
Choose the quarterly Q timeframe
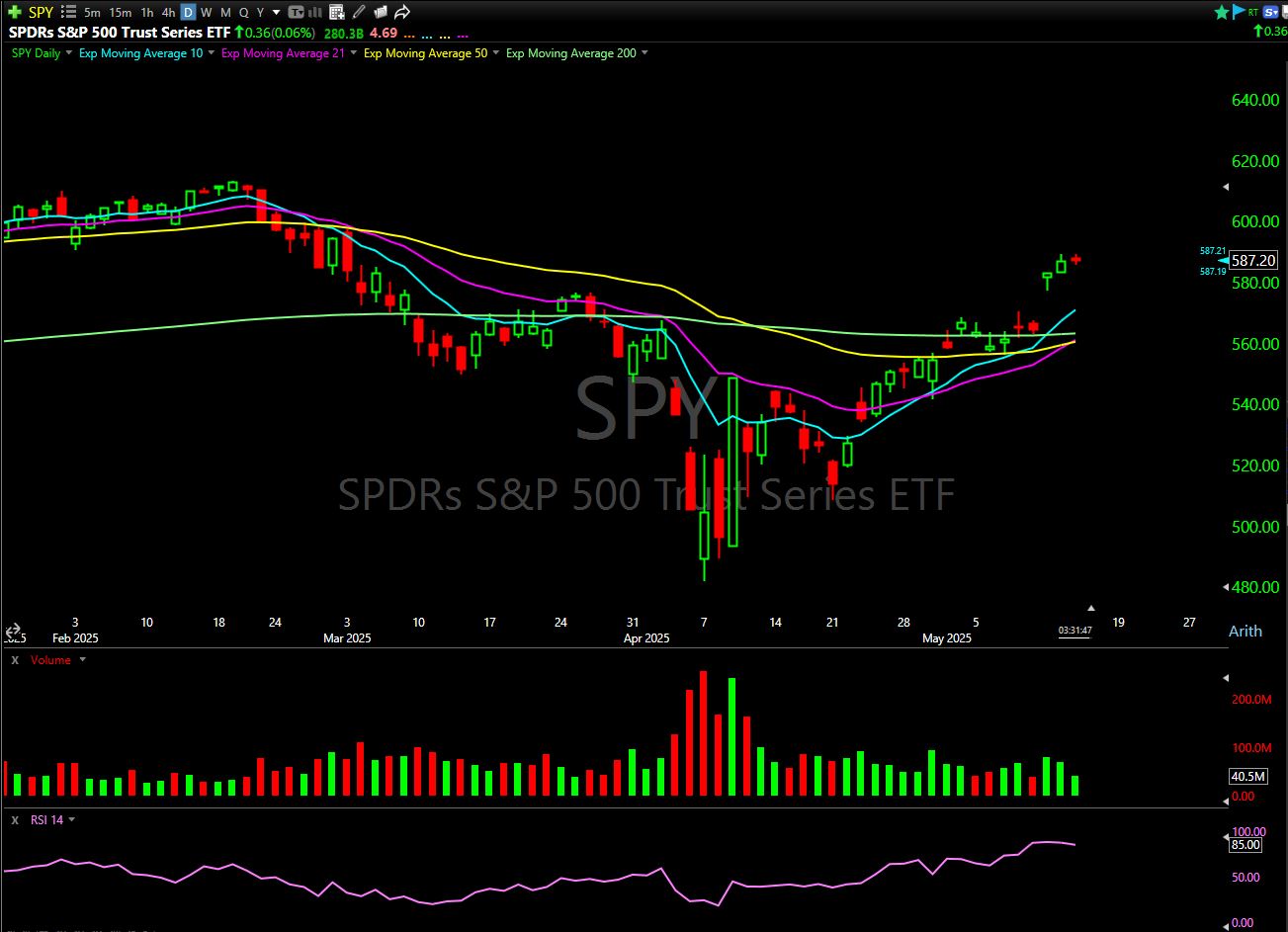pos(243,12)
